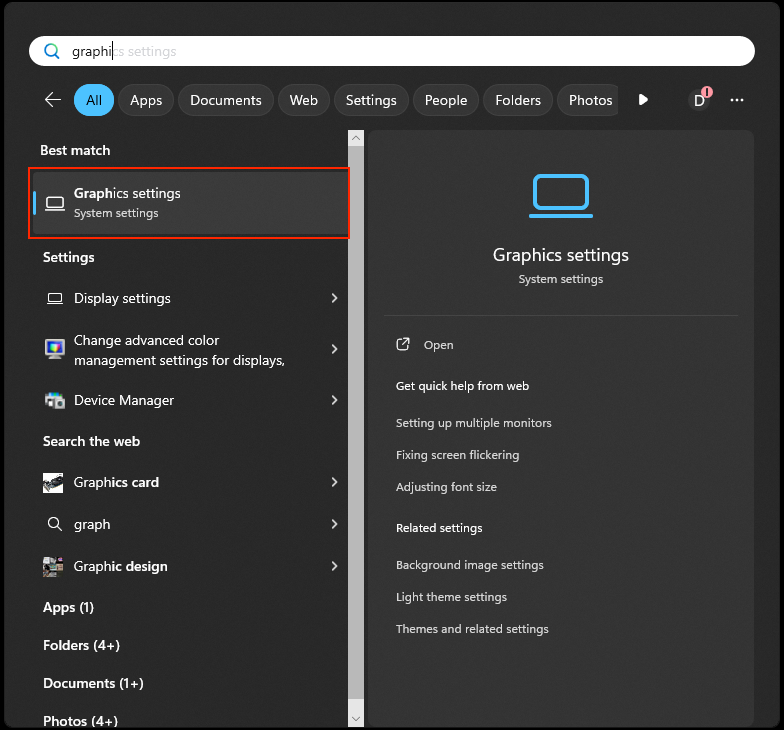Switch to the Folders filter tab
The image size is (784, 730).
click(518, 100)
